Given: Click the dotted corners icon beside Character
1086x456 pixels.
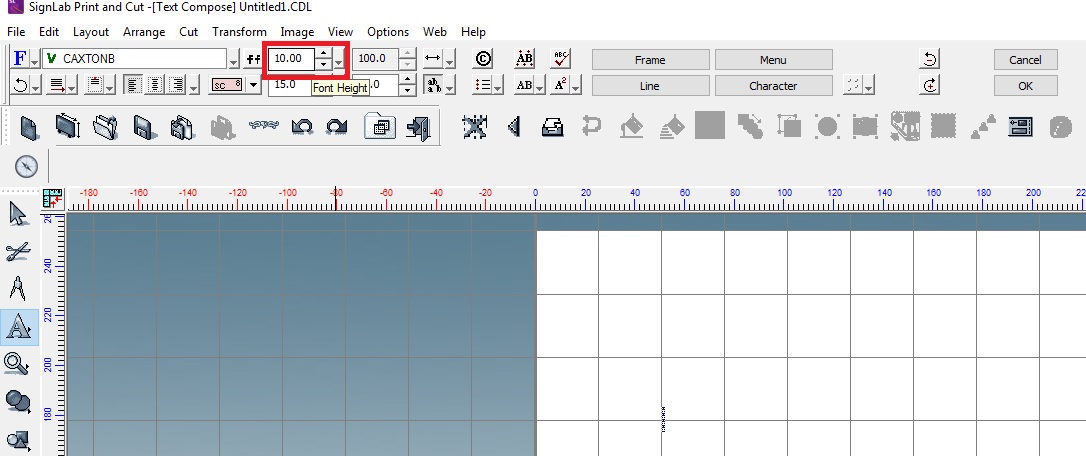Looking at the screenshot, I should [853, 85].
